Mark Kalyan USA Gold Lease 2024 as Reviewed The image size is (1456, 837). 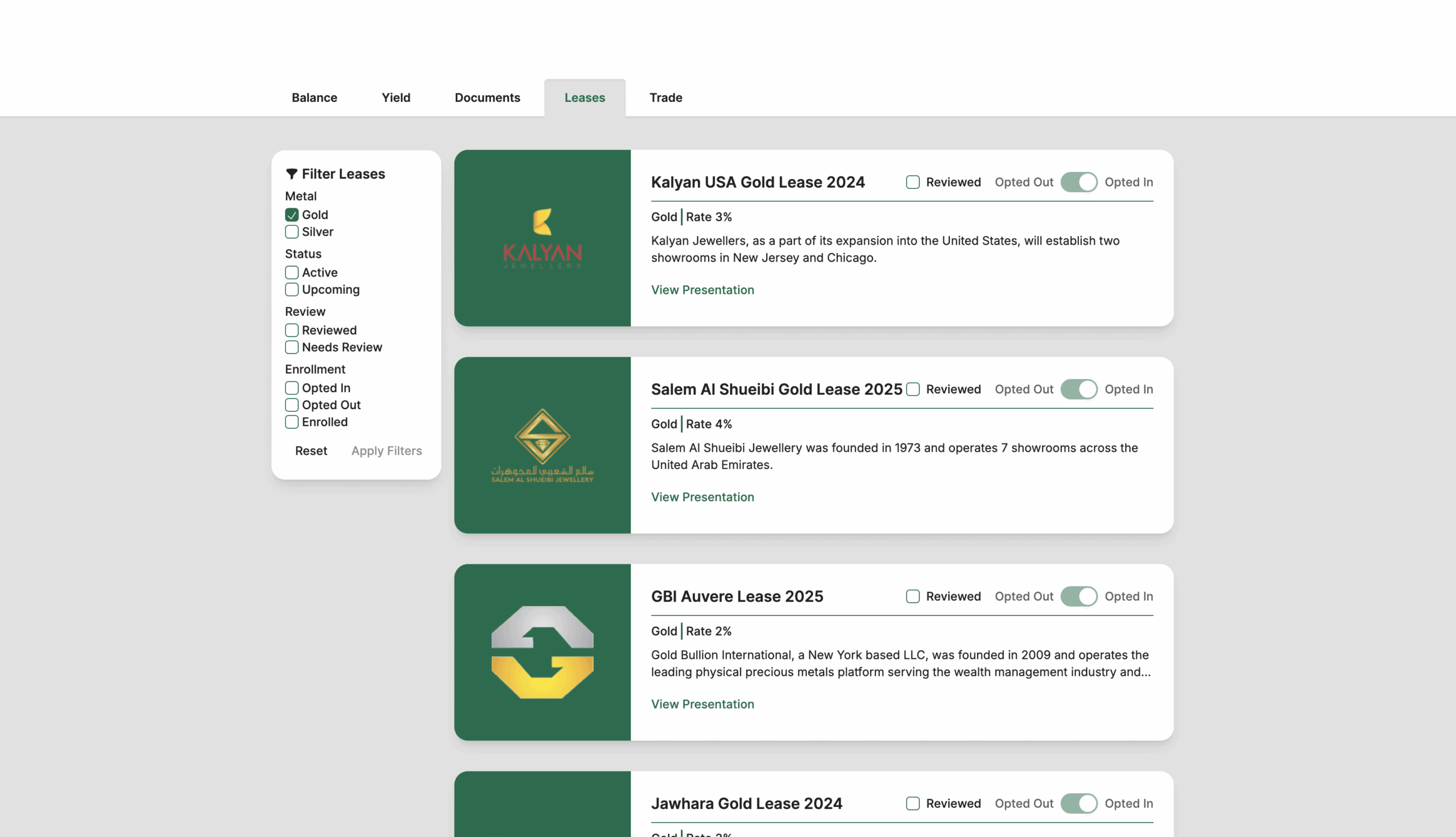pos(913,182)
